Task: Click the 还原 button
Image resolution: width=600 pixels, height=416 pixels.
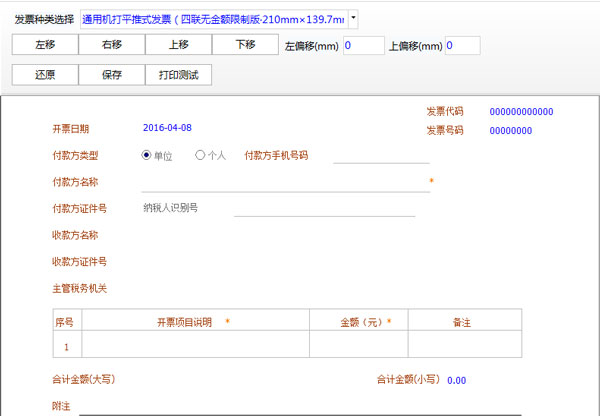Action: coord(45,75)
